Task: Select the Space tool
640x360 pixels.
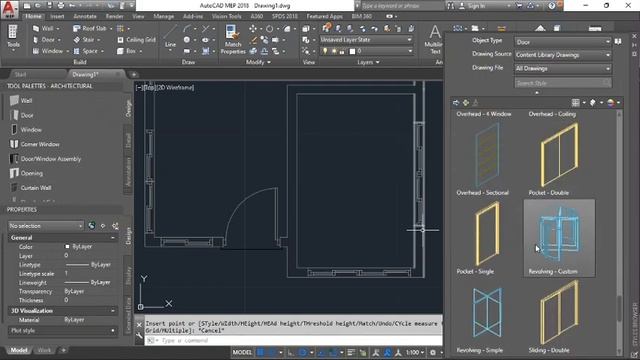Action: 86,51
